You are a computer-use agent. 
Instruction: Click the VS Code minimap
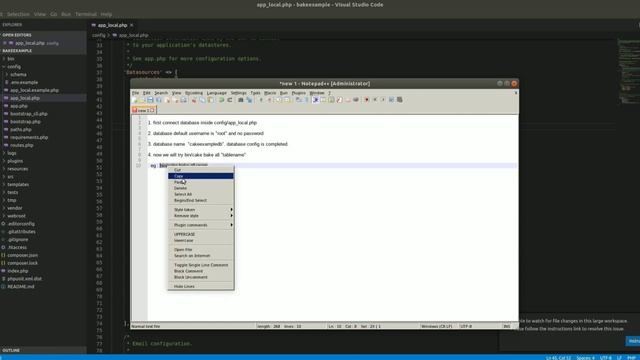coord(628,71)
